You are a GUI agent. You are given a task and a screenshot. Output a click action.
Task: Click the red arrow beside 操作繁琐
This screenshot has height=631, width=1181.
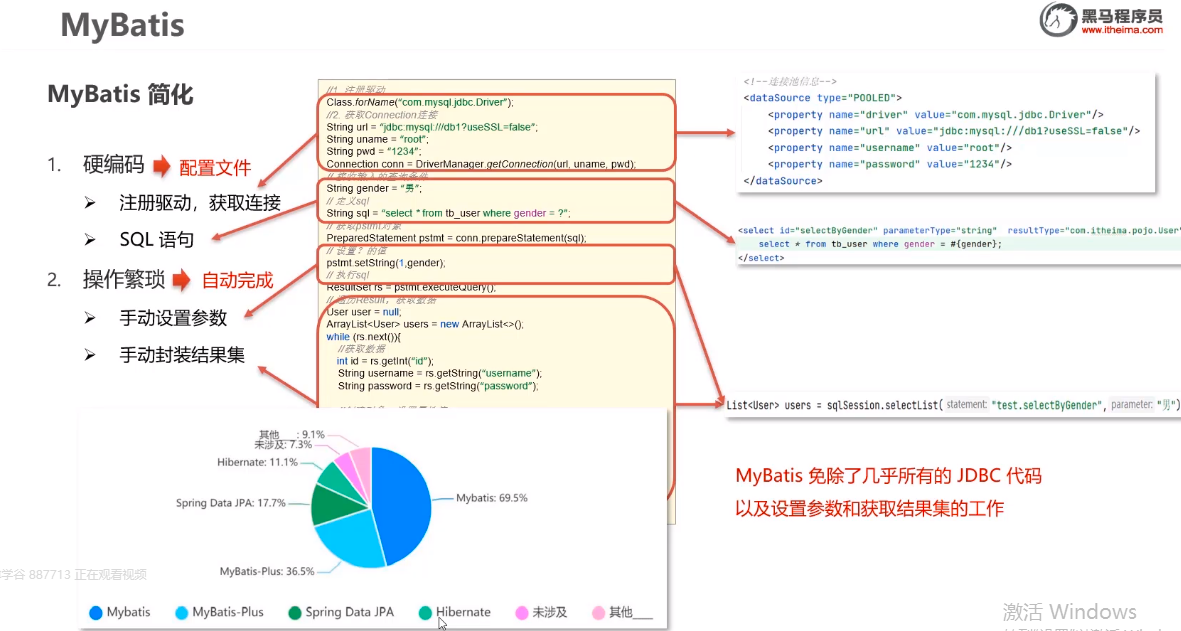tap(182, 281)
